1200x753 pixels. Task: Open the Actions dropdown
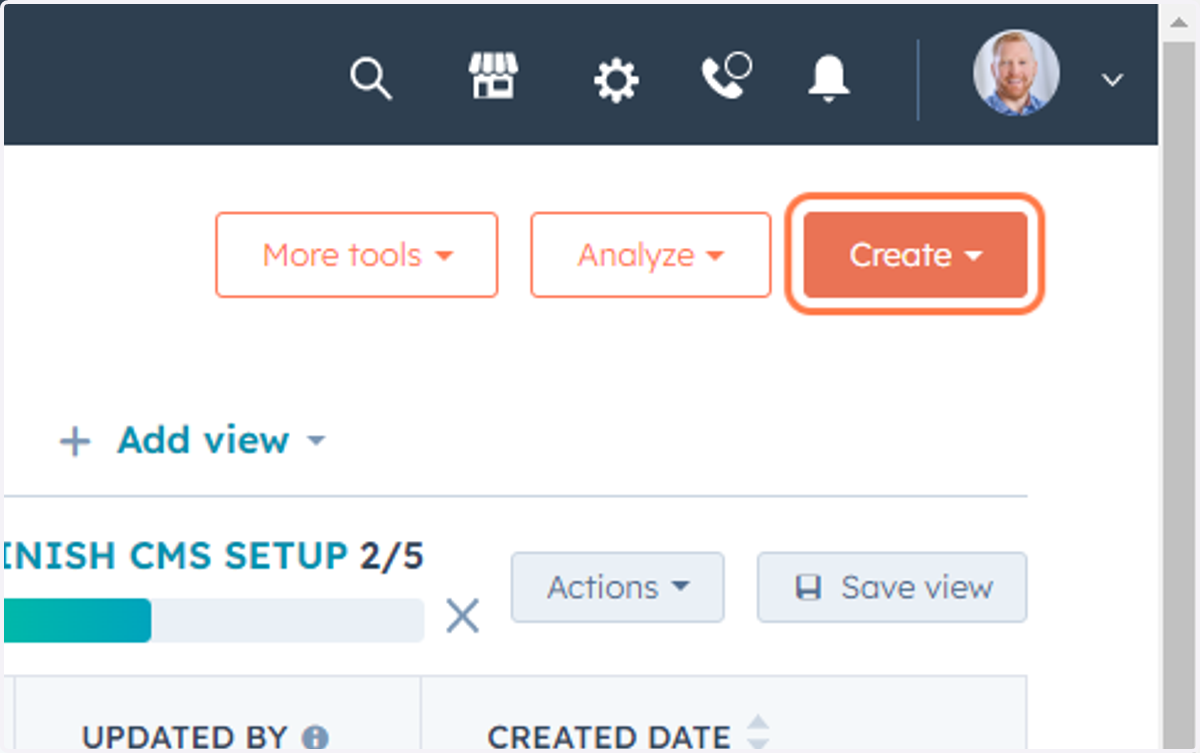(x=618, y=587)
